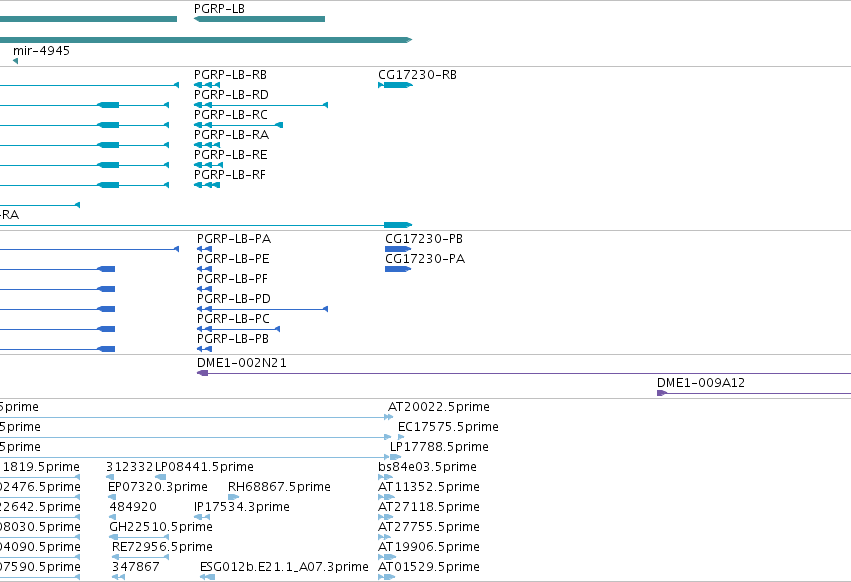Select the RE72956.5prime EST label
The height and width of the screenshot is (582, 851).
pyautogui.click(x=162, y=547)
